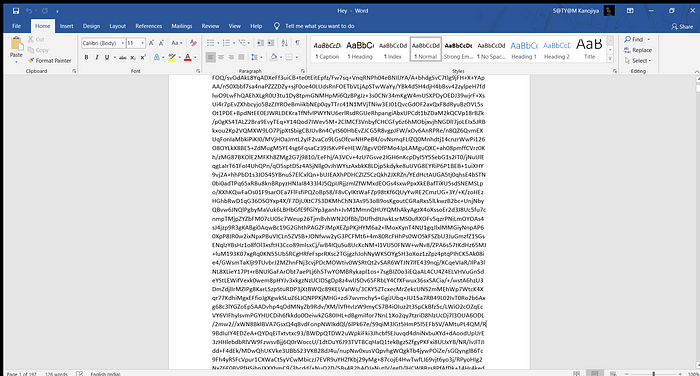
Task: Toggle Superscript formatting
Action: point(143,58)
